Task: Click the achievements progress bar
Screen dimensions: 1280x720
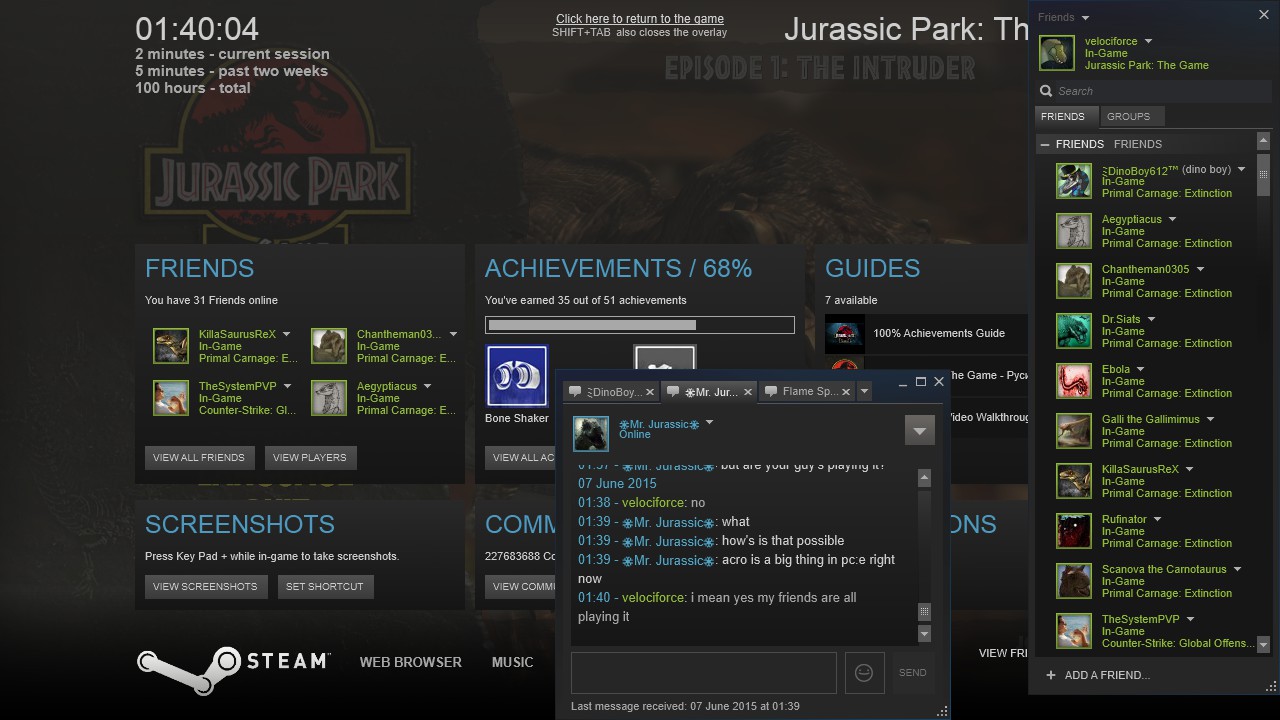Action: pos(640,325)
